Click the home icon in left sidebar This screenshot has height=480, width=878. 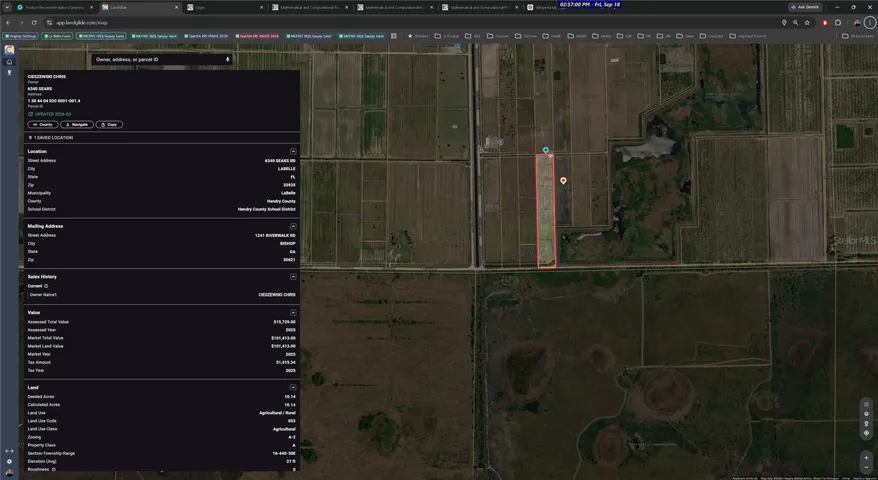click(9, 62)
